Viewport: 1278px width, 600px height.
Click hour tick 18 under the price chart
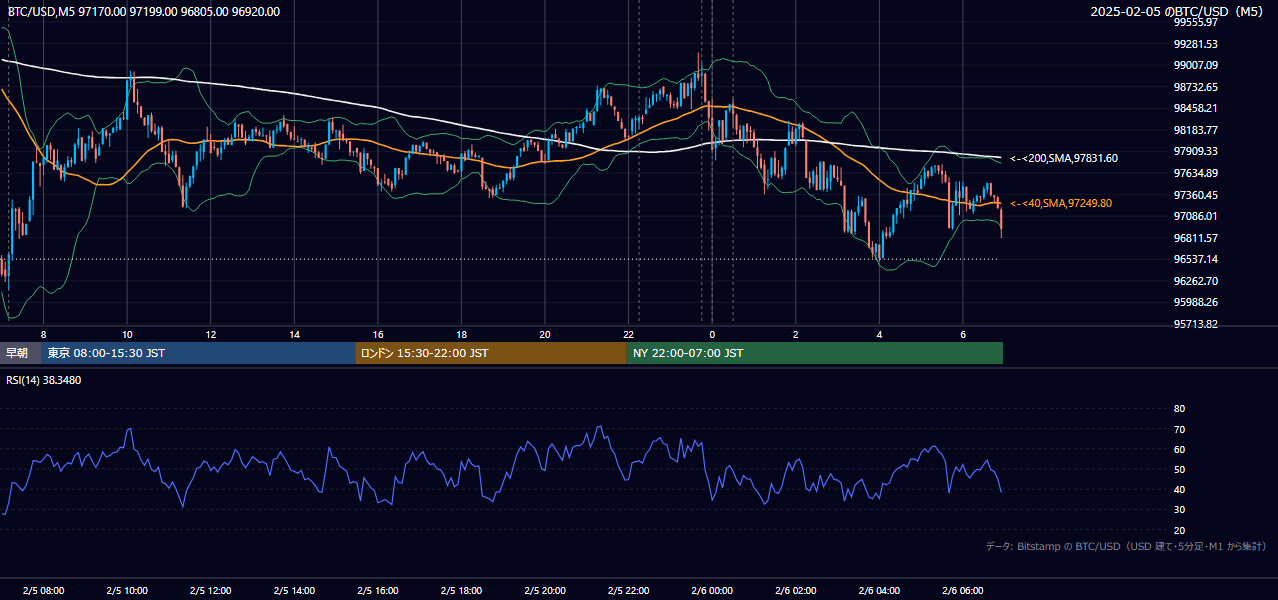pyautogui.click(x=461, y=334)
